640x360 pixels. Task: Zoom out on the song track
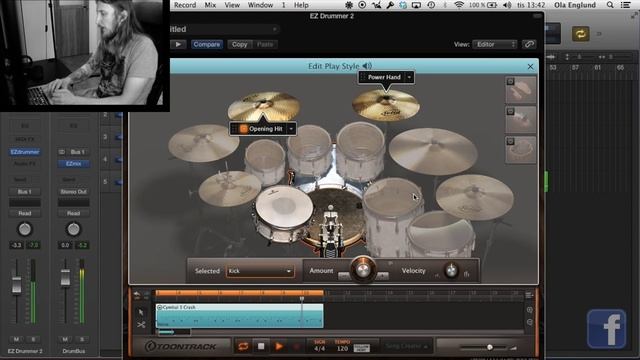[529, 322]
